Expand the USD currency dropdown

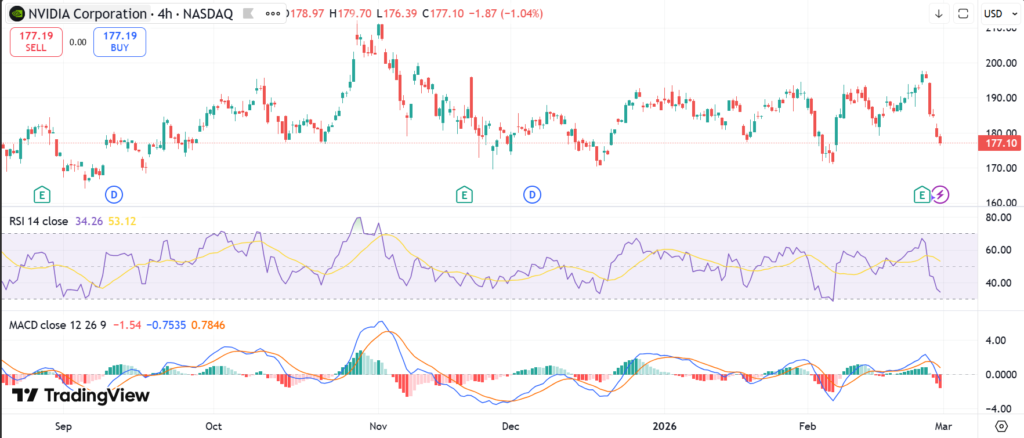point(997,13)
